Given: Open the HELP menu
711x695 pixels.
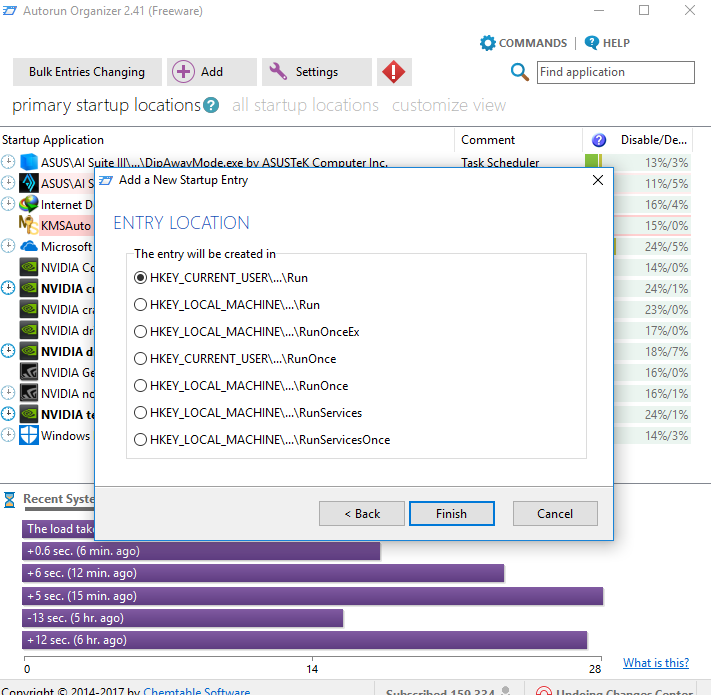Looking at the screenshot, I should click(x=607, y=43).
